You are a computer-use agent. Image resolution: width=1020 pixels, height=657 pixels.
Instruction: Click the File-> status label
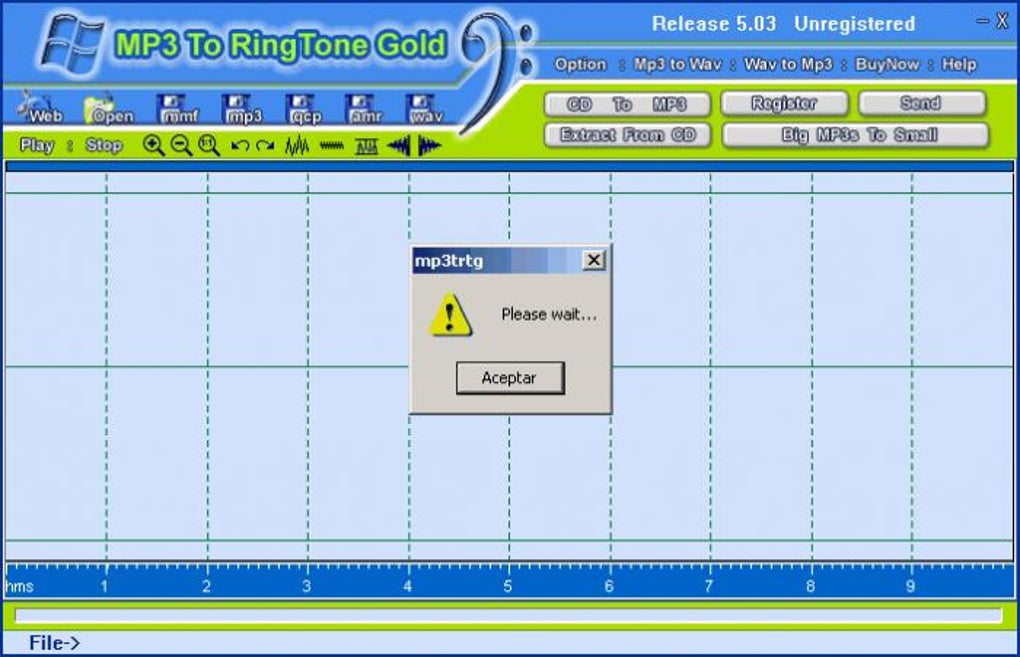[54, 643]
